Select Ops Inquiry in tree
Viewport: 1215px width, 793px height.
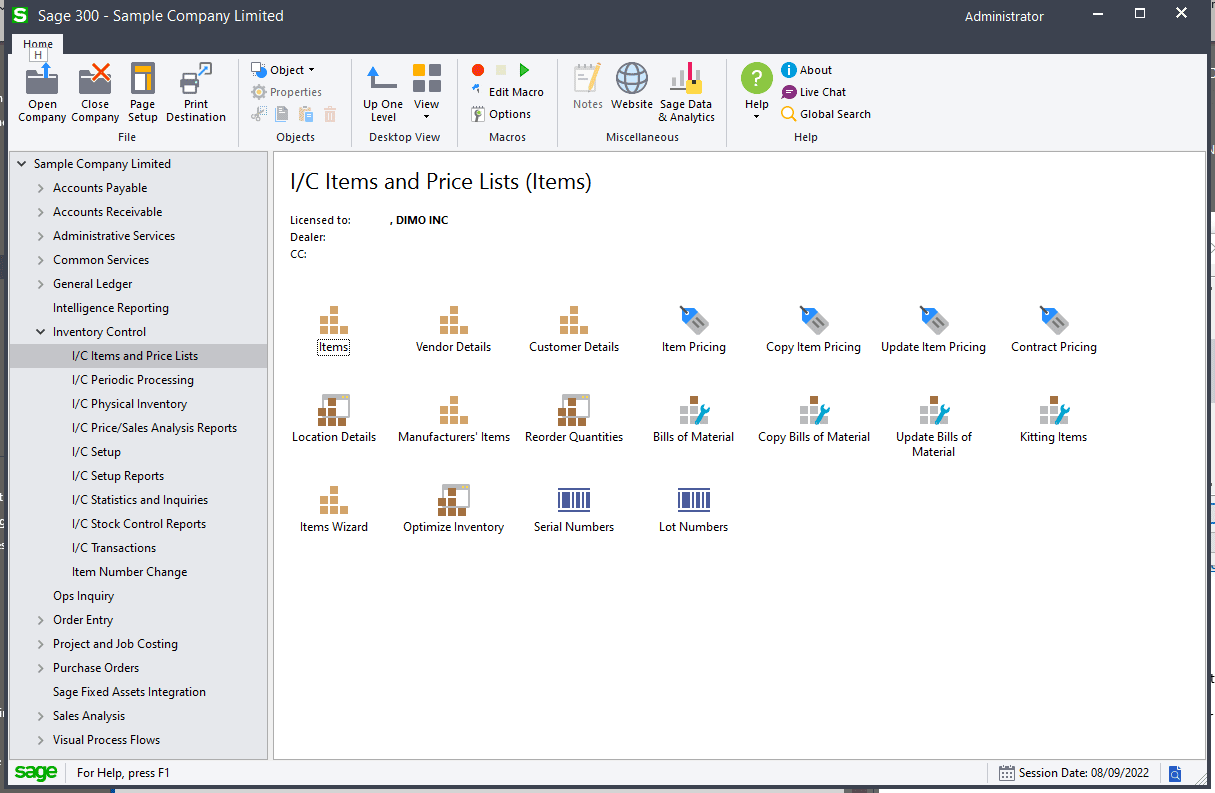pos(83,596)
